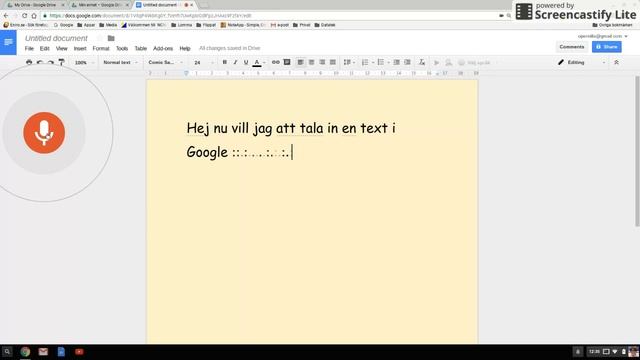Click the Undo arrow icon
This screenshot has width=640, height=360.
click(40, 62)
